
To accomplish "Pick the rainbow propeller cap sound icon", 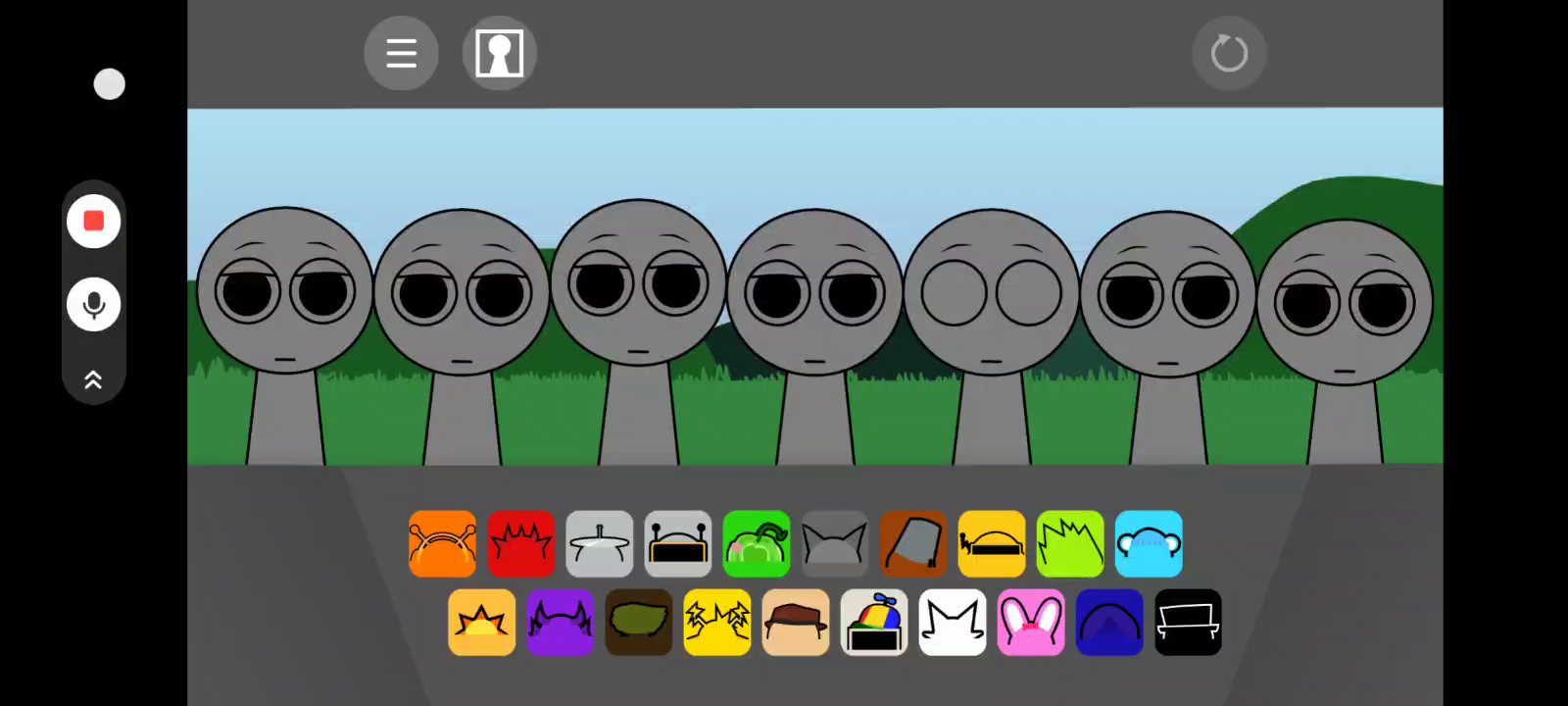I will pyautogui.click(x=873, y=623).
